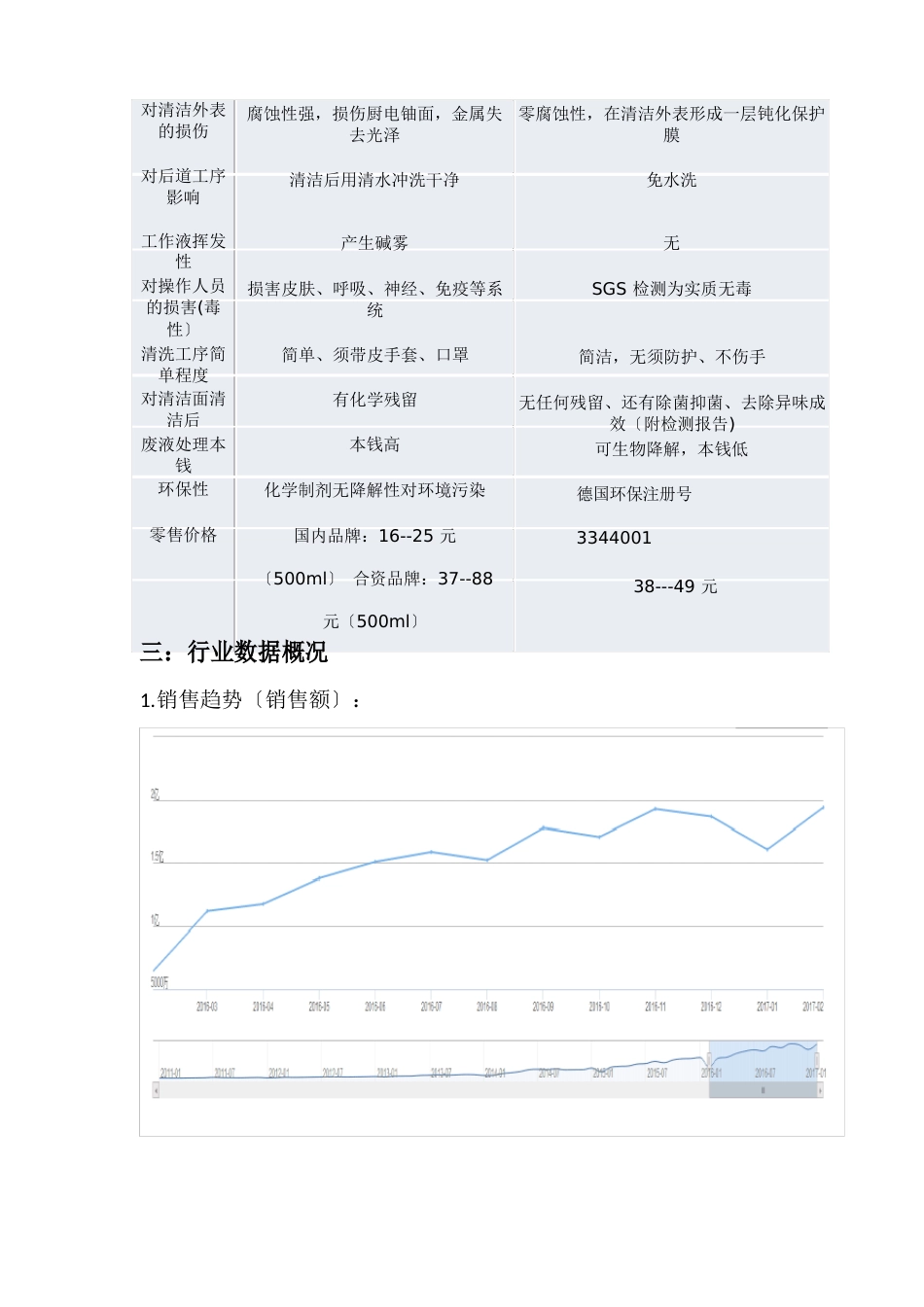Viewport: 924px width, 1307px height.
Task: Click the right scroll arrow under the chart navigator
Action: pyautogui.click(x=820, y=1091)
